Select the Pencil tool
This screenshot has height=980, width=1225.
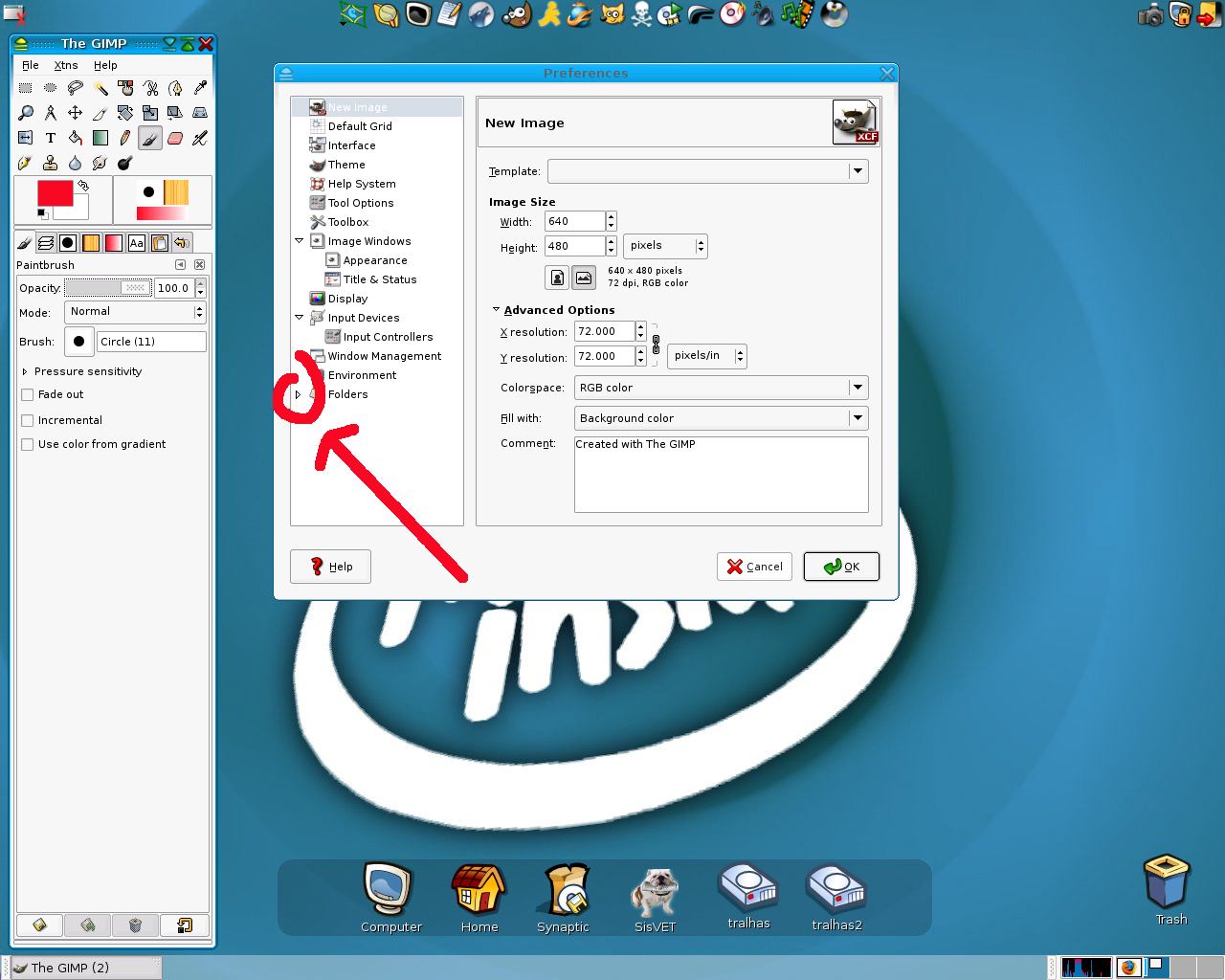coord(125,138)
